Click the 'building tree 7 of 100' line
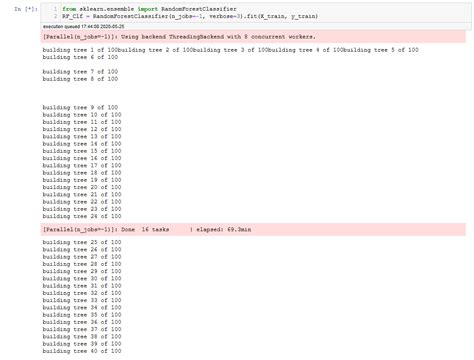The image size is (474, 360). [x=80, y=72]
